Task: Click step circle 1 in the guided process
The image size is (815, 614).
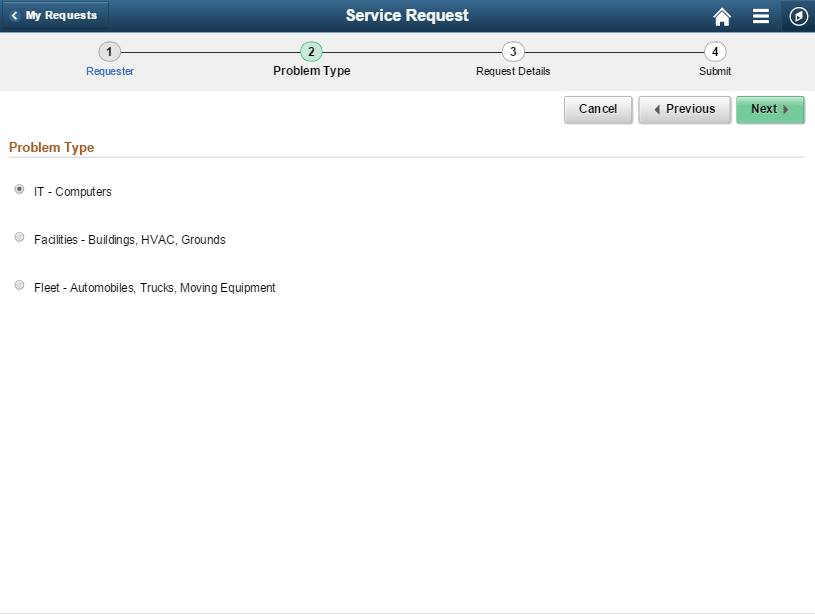Action: point(109,51)
